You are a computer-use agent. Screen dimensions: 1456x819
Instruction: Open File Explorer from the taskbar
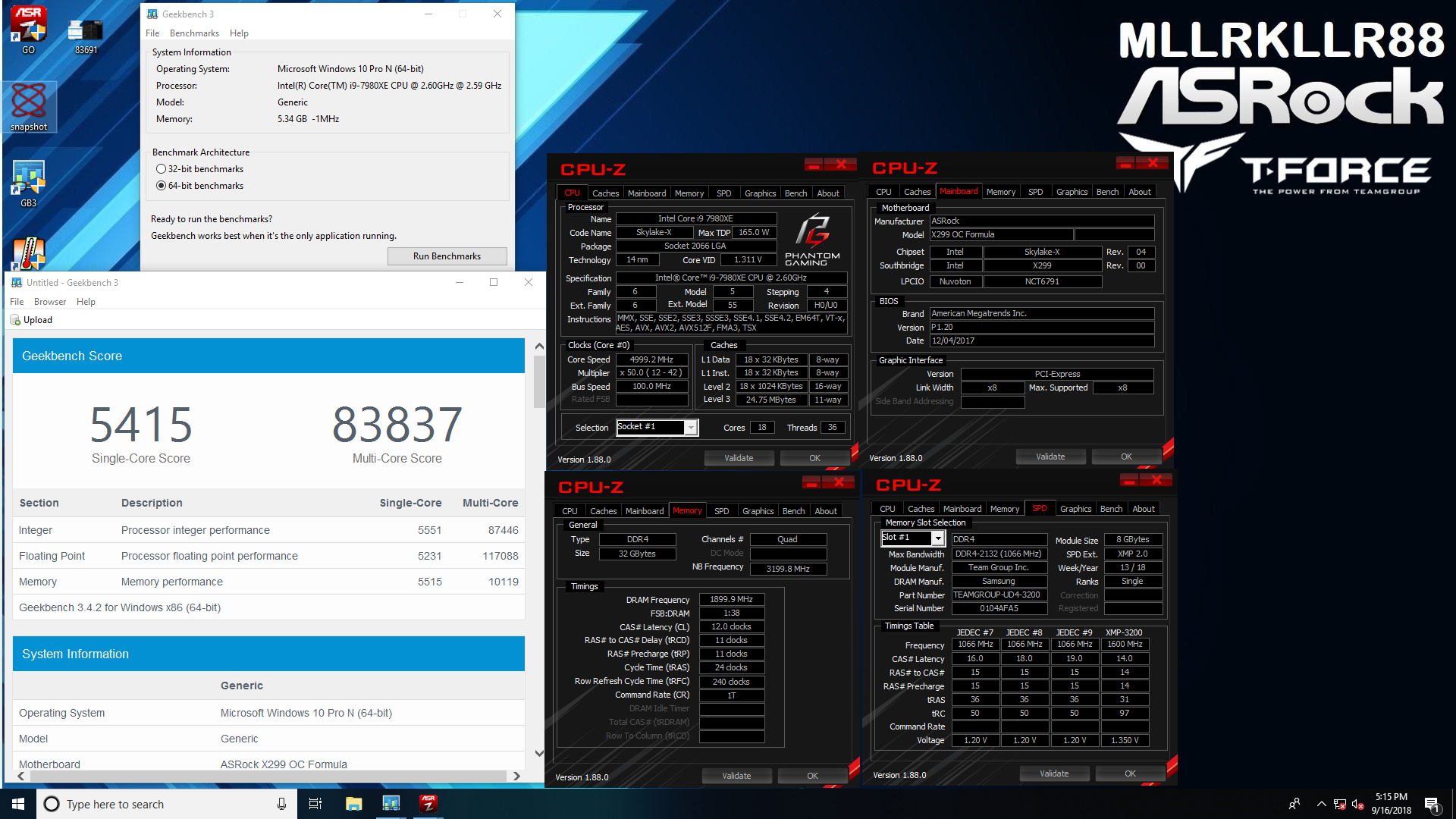(353, 804)
